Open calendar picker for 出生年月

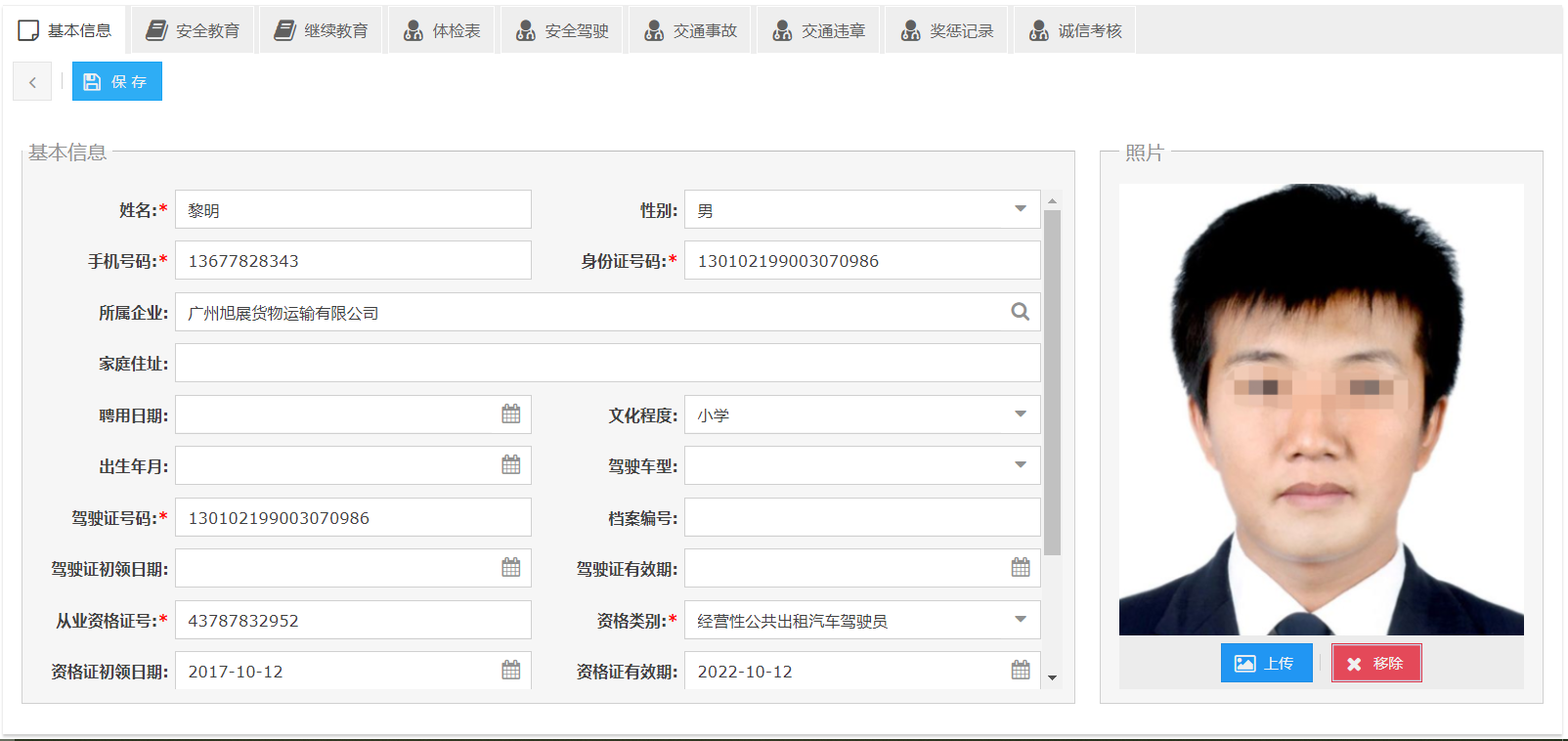coord(511,465)
